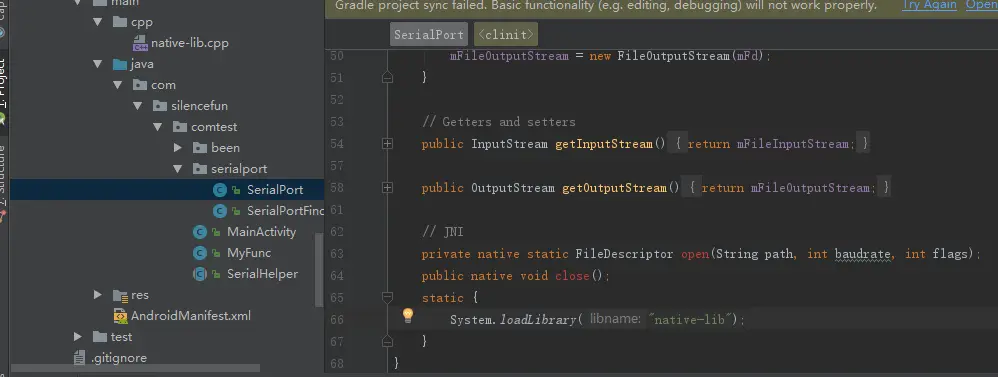Click the project tree vertical scrollbar
The height and width of the screenshot is (377, 998).
coord(319,269)
